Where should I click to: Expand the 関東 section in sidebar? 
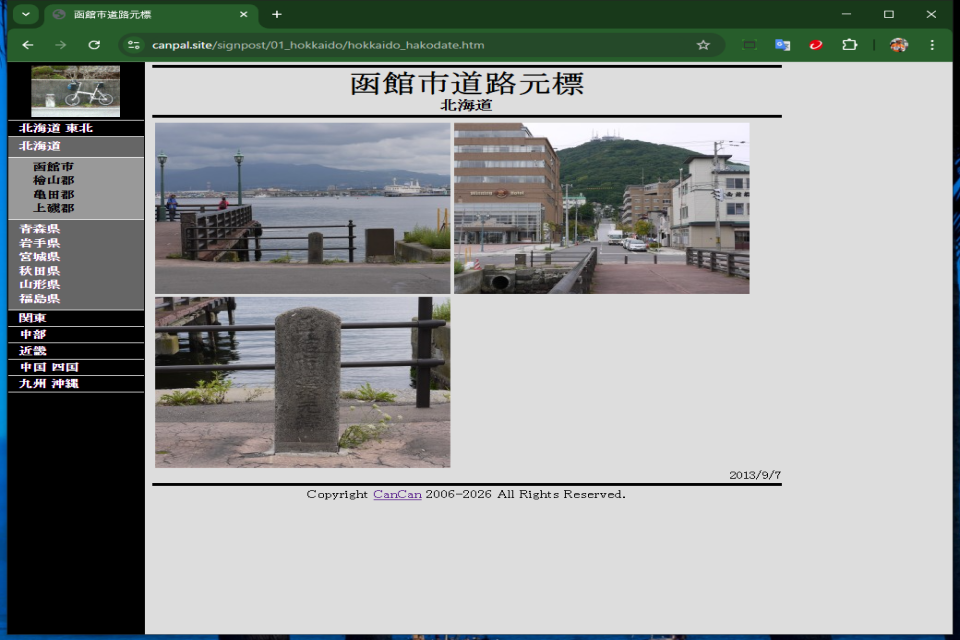pyautogui.click(x=33, y=318)
